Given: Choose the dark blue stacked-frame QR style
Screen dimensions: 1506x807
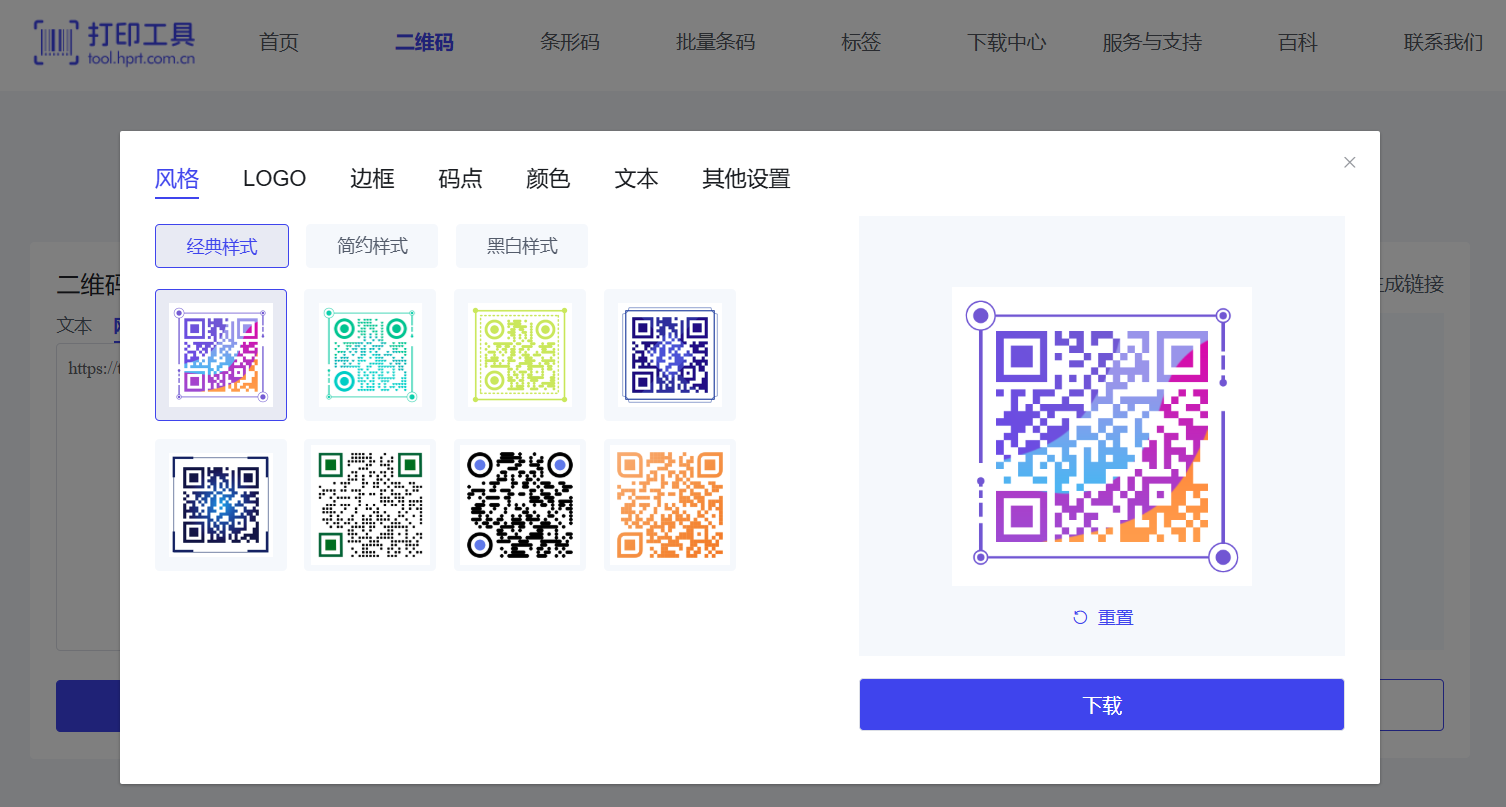Looking at the screenshot, I should pos(670,355).
